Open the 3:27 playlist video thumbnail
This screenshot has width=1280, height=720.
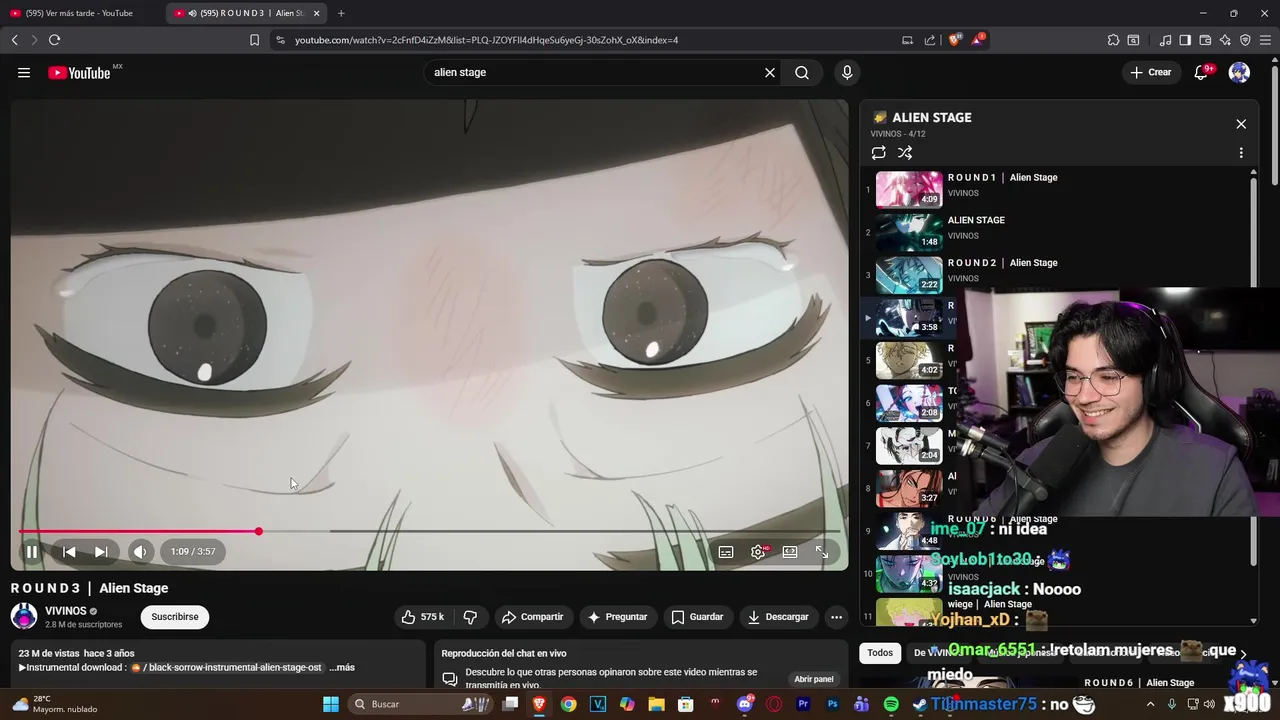909,488
